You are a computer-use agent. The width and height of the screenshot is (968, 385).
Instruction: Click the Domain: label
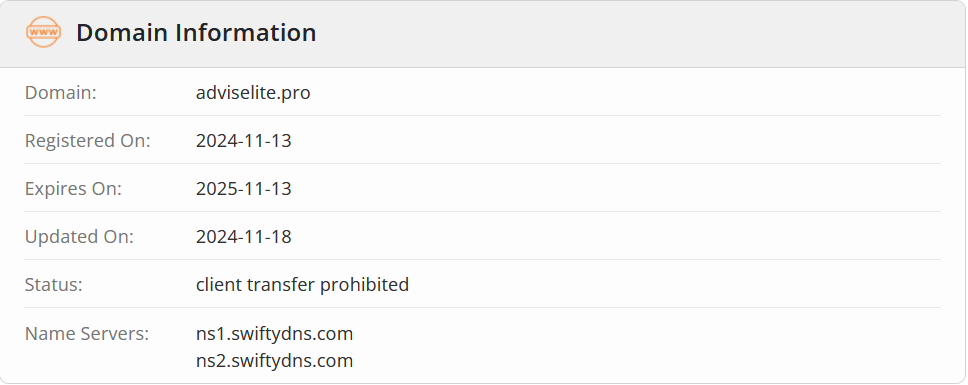click(60, 93)
